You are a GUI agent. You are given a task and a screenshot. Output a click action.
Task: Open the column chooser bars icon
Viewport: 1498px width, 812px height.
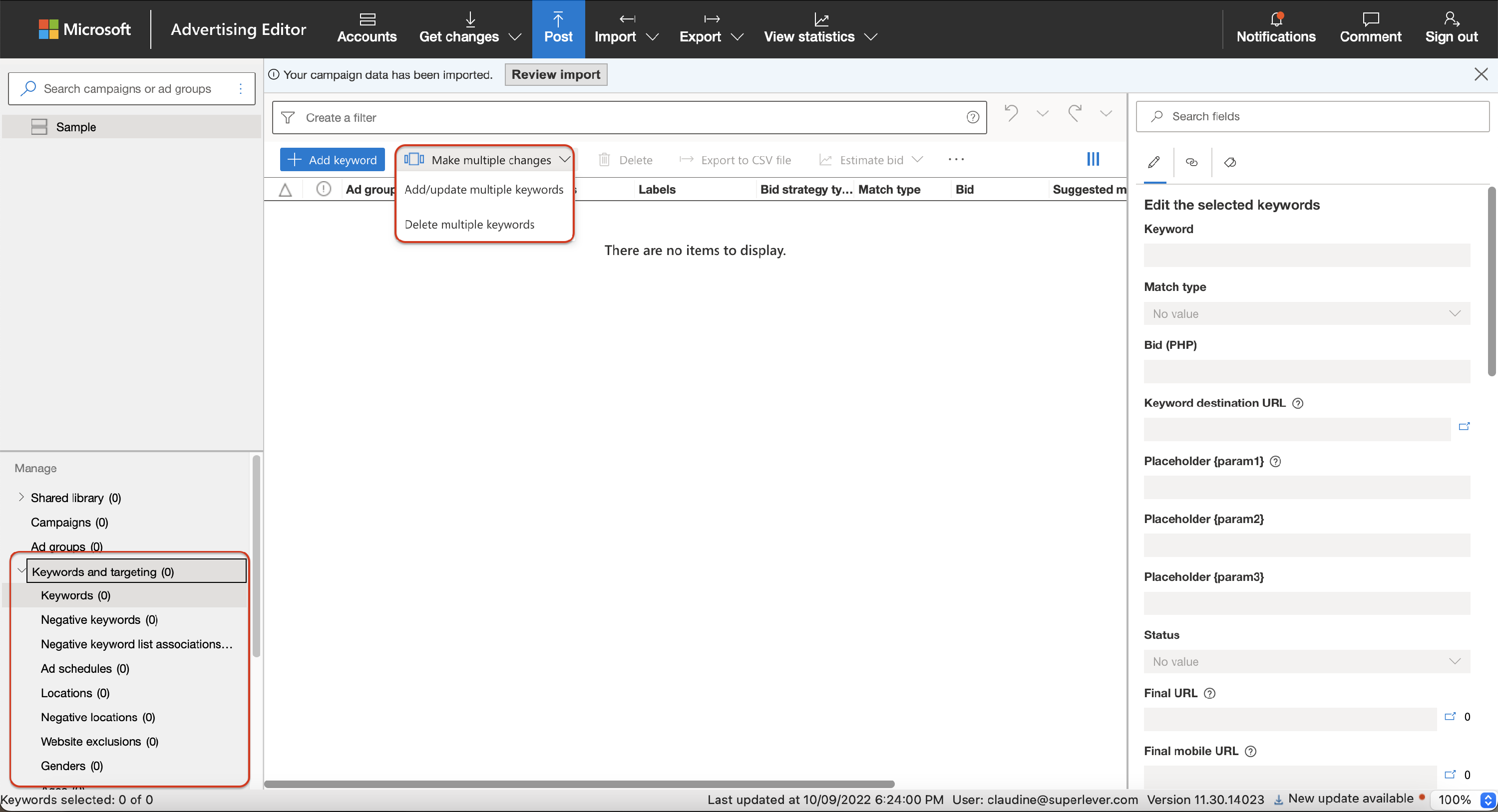tap(1093, 159)
